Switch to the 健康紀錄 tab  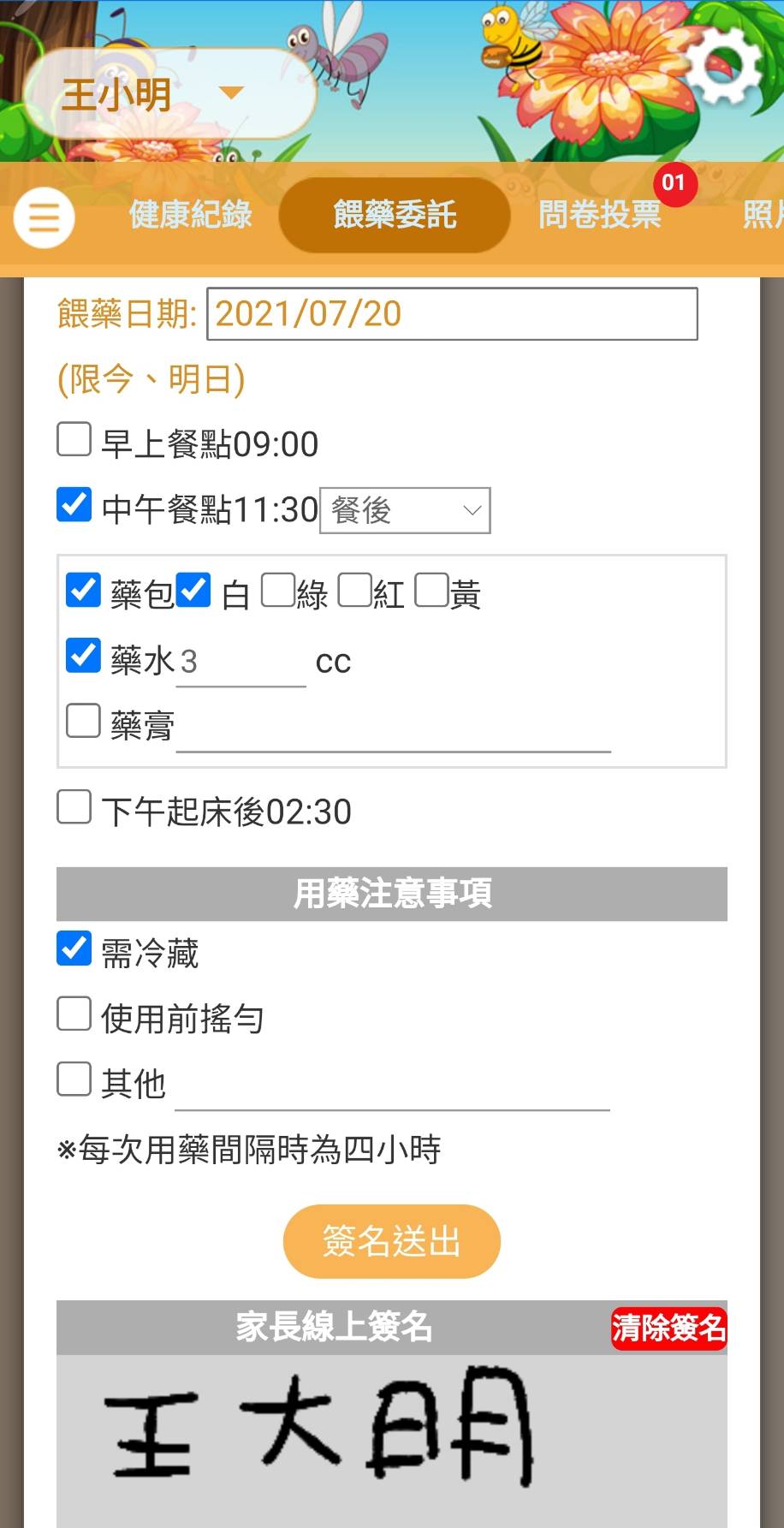191,215
